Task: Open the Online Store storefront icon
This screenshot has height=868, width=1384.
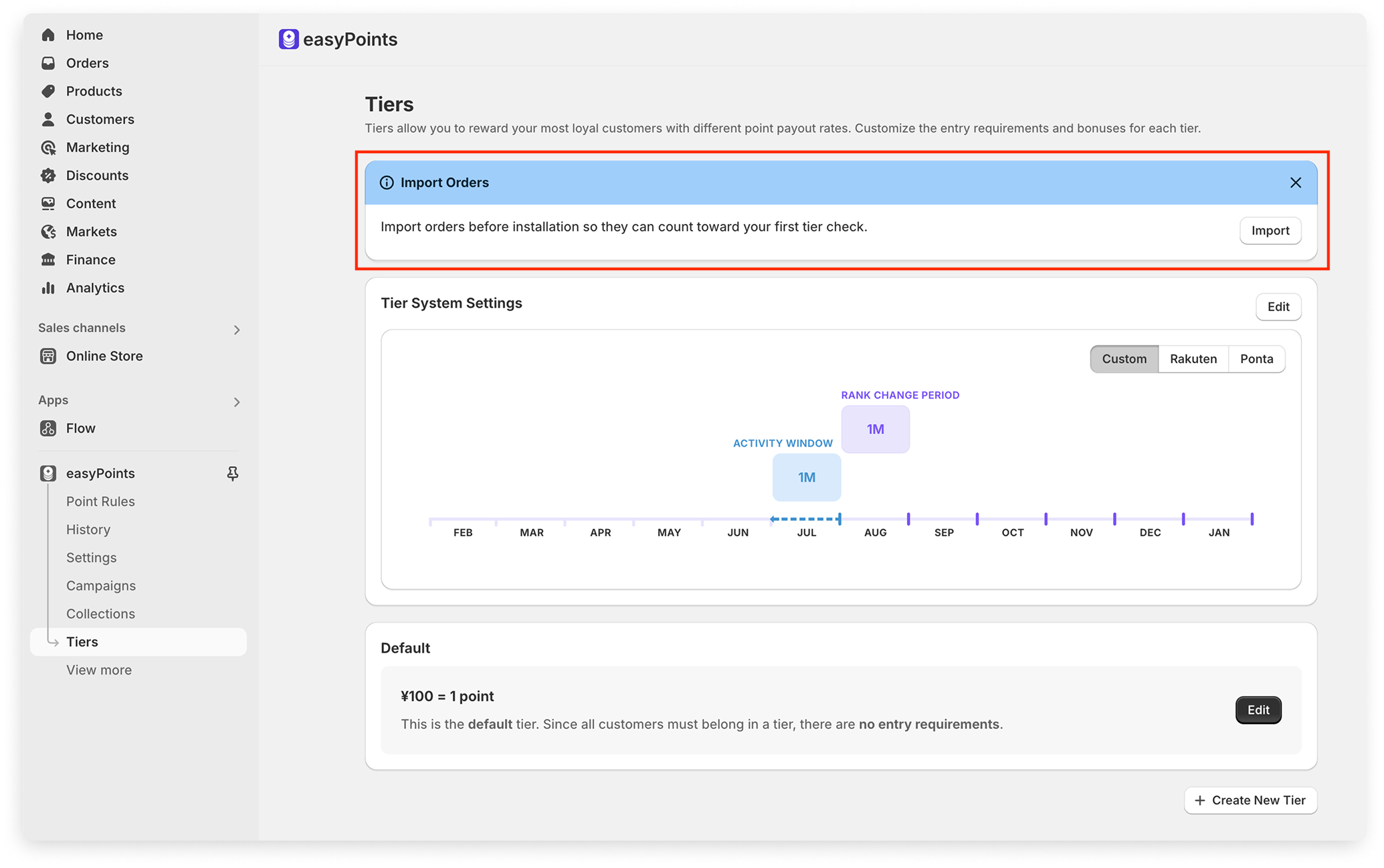Action: click(48, 356)
